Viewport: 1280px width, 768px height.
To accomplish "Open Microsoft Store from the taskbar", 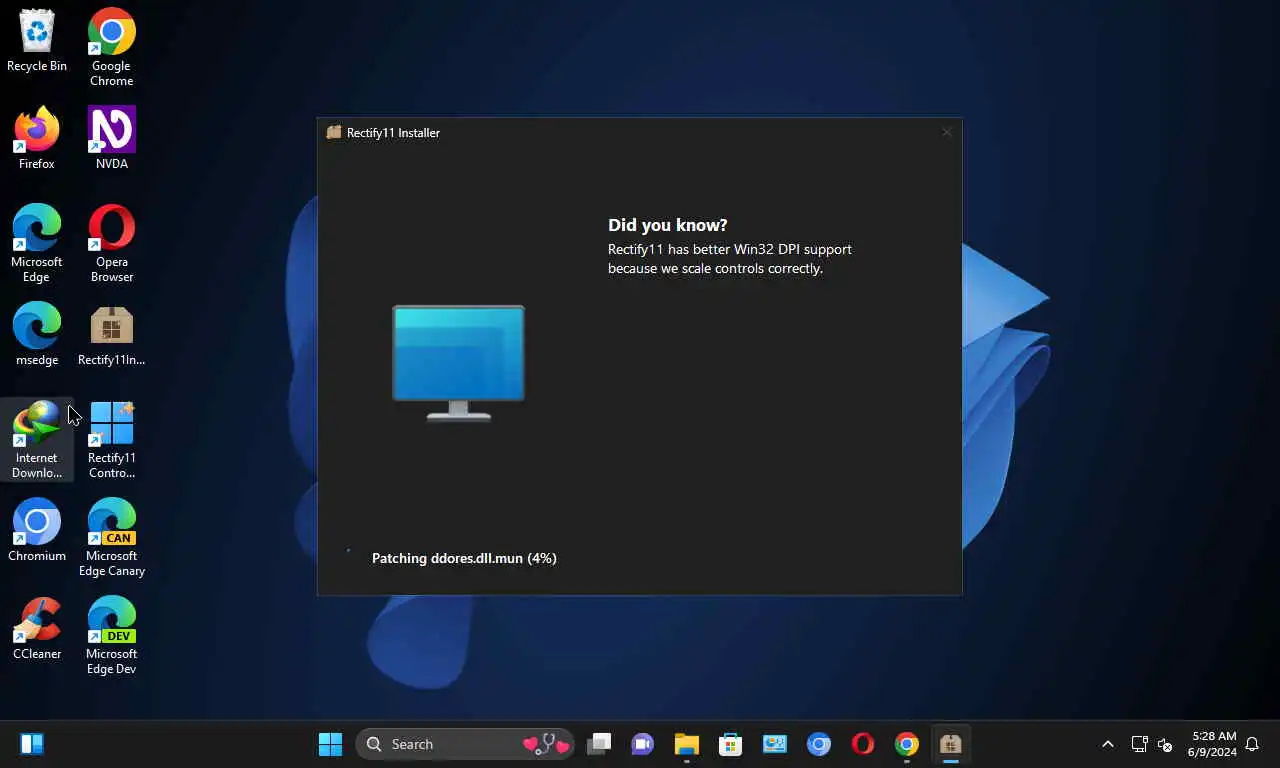I will (x=731, y=744).
